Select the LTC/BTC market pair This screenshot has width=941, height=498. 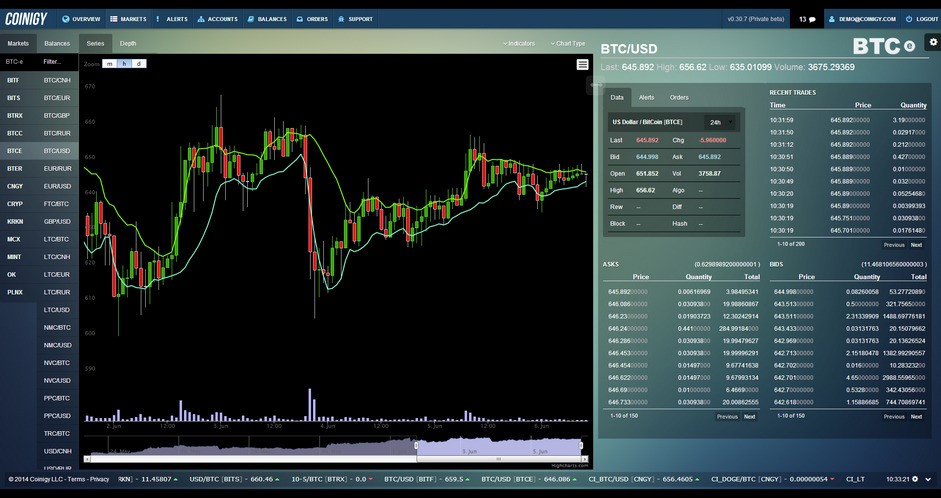click(x=57, y=239)
